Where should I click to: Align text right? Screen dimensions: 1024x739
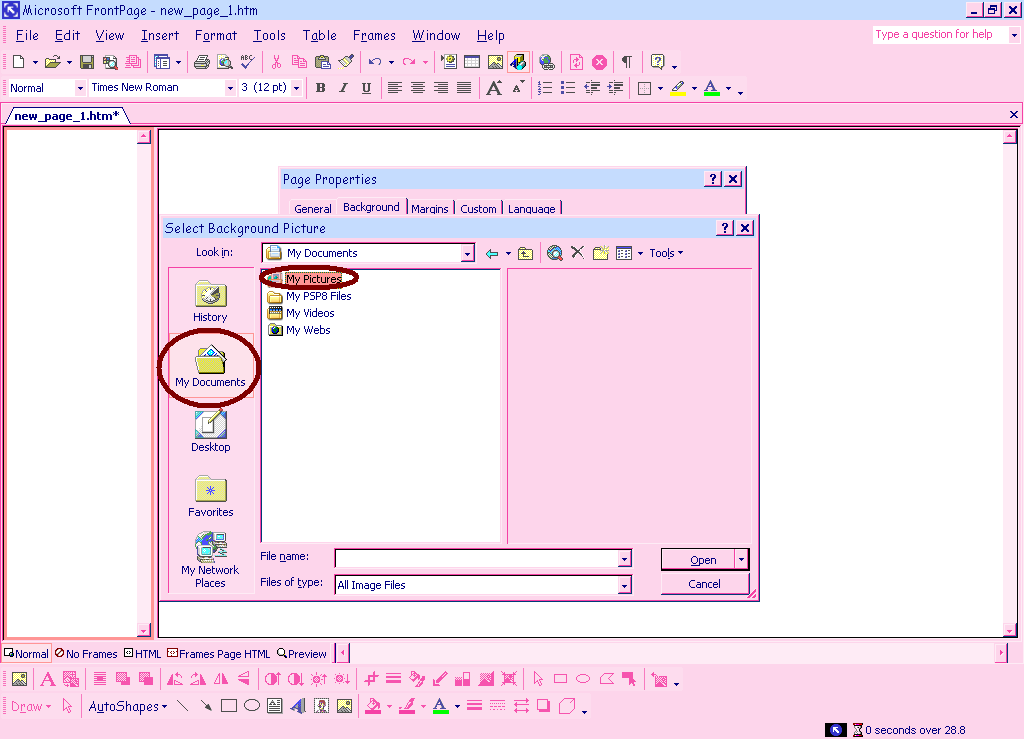pos(441,87)
